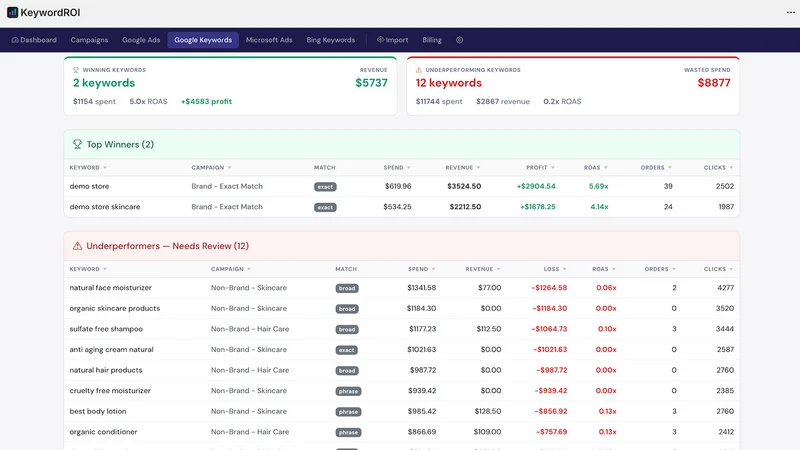Viewport: 800px width, 450px height.
Task: Sort Top Winners by Clicks column
Action: pyautogui.click(x=718, y=167)
